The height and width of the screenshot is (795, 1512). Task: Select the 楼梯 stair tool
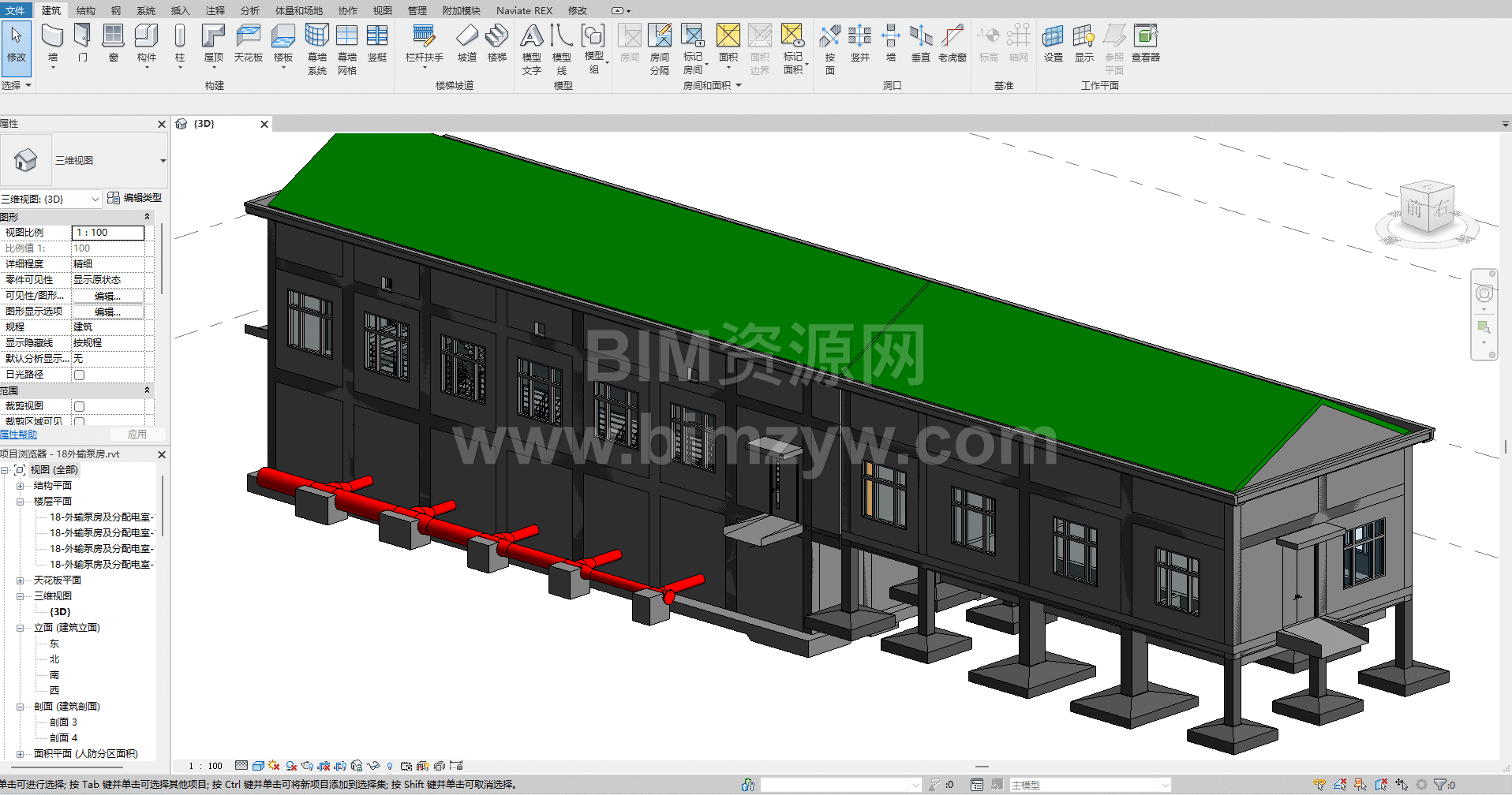point(497,43)
